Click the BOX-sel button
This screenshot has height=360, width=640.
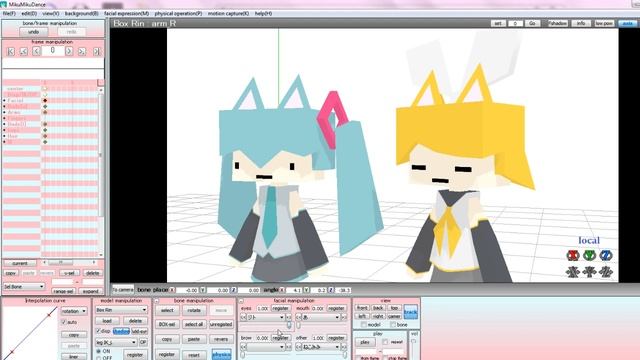167,324
